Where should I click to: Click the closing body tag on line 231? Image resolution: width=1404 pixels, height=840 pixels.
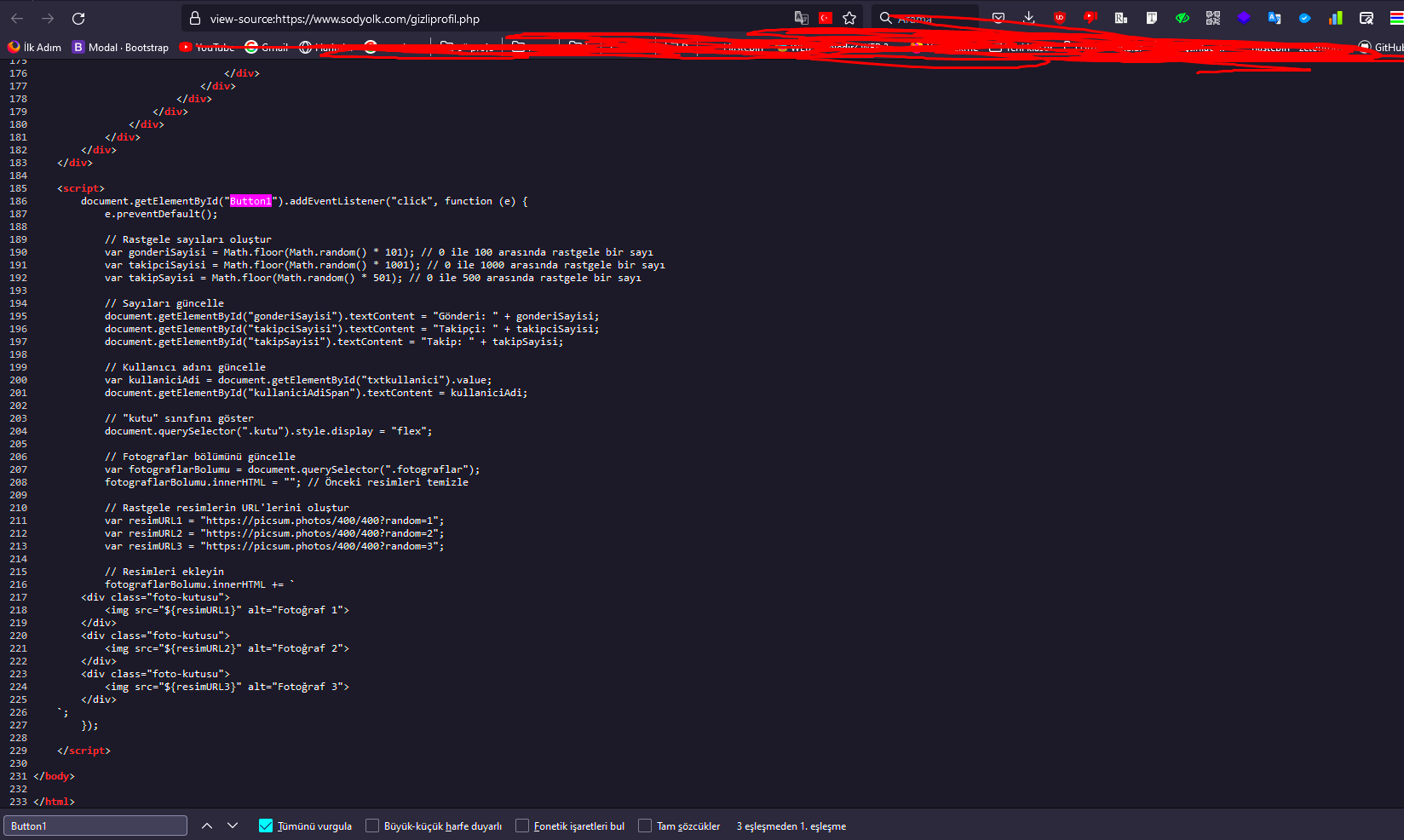coord(54,776)
